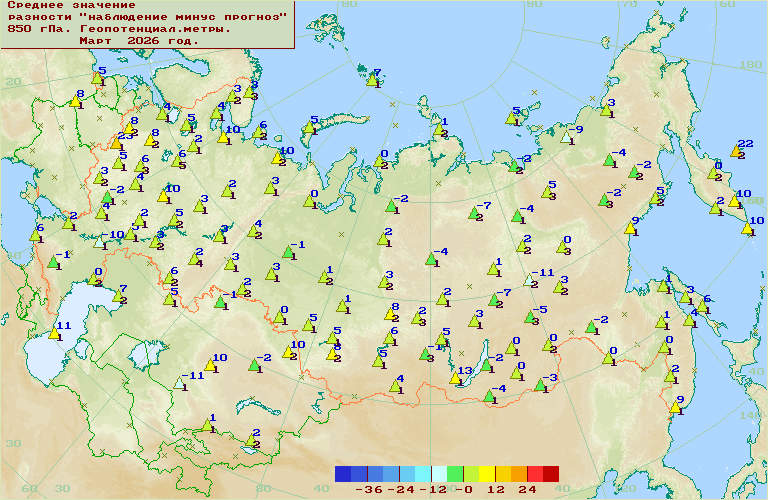Click the white swatch in the color scale
Image resolution: width=768 pixels, height=500 pixels.
coord(439,474)
